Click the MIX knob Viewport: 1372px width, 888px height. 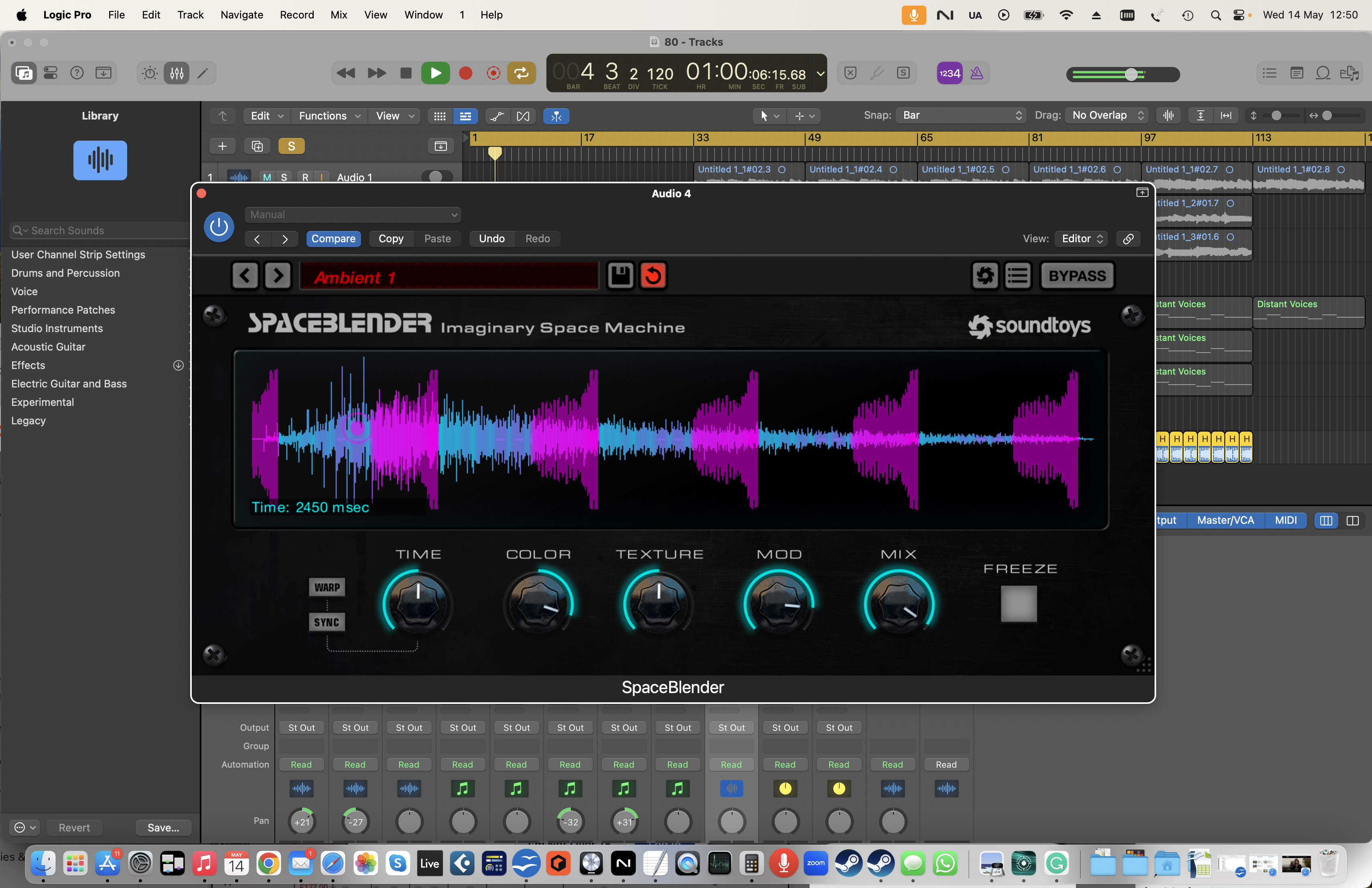(899, 603)
